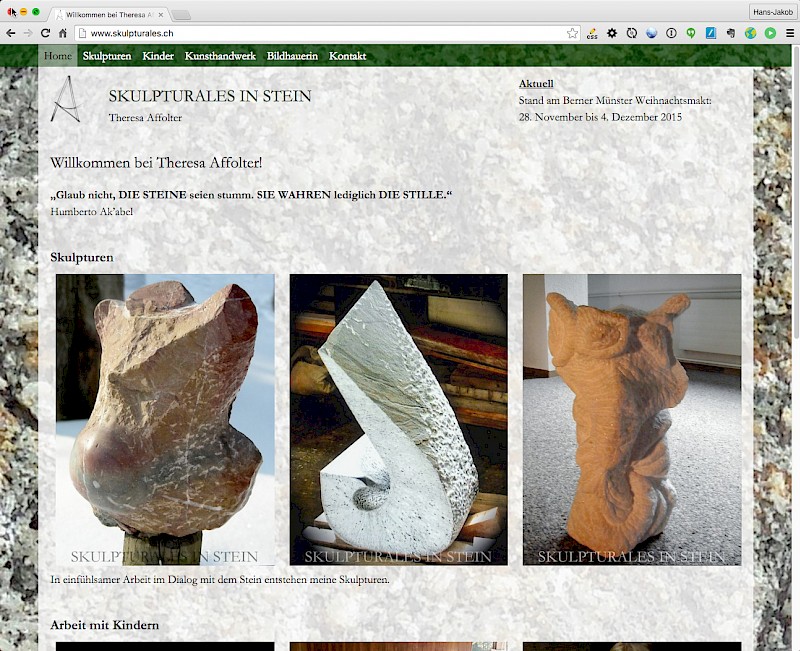Open the Hans-Jakob profile switcher

point(772,12)
